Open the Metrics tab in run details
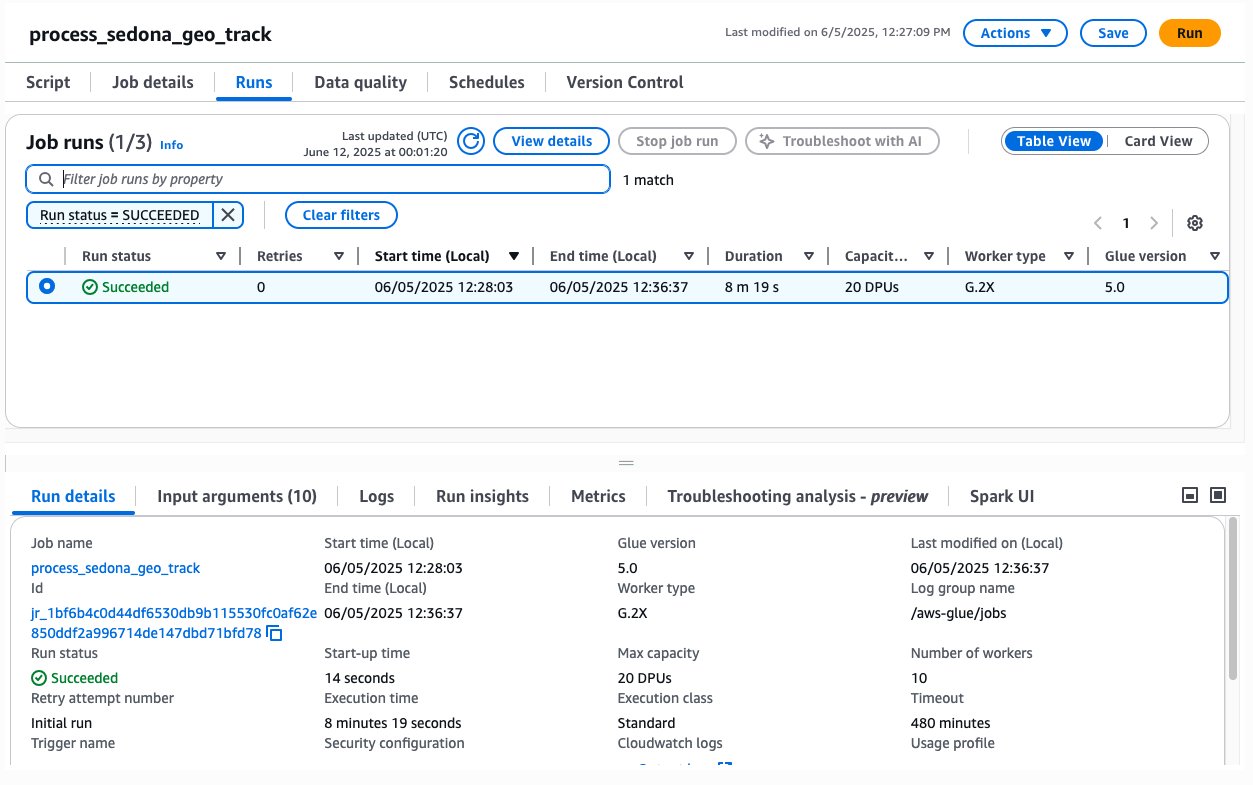This screenshot has height=785, width=1253. coord(597,495)
